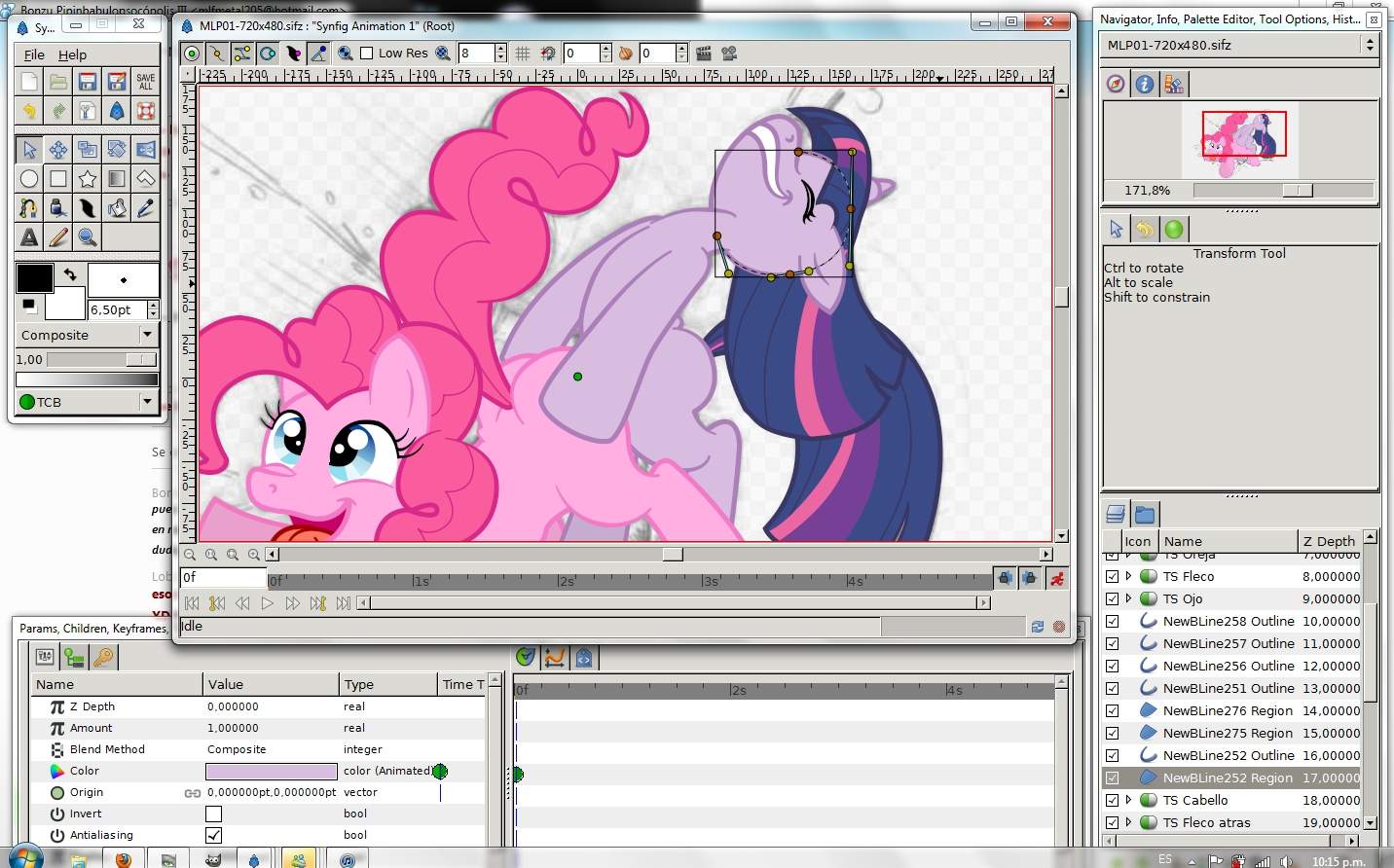
Task: Select the NewBLine275 Region layer row
Action: [x=1231, y=733]
